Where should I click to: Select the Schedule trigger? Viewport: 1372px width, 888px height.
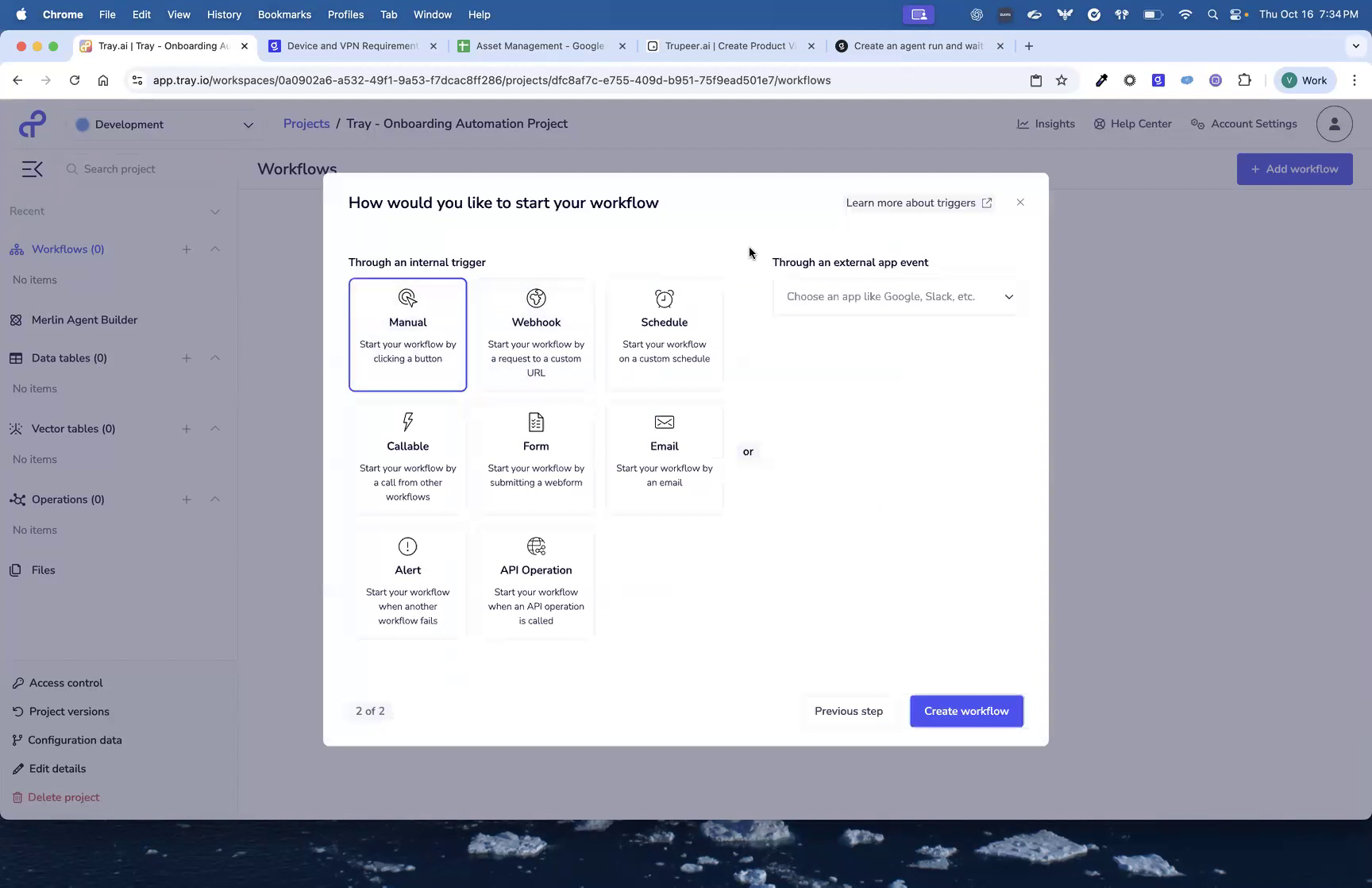click(665, 334)
